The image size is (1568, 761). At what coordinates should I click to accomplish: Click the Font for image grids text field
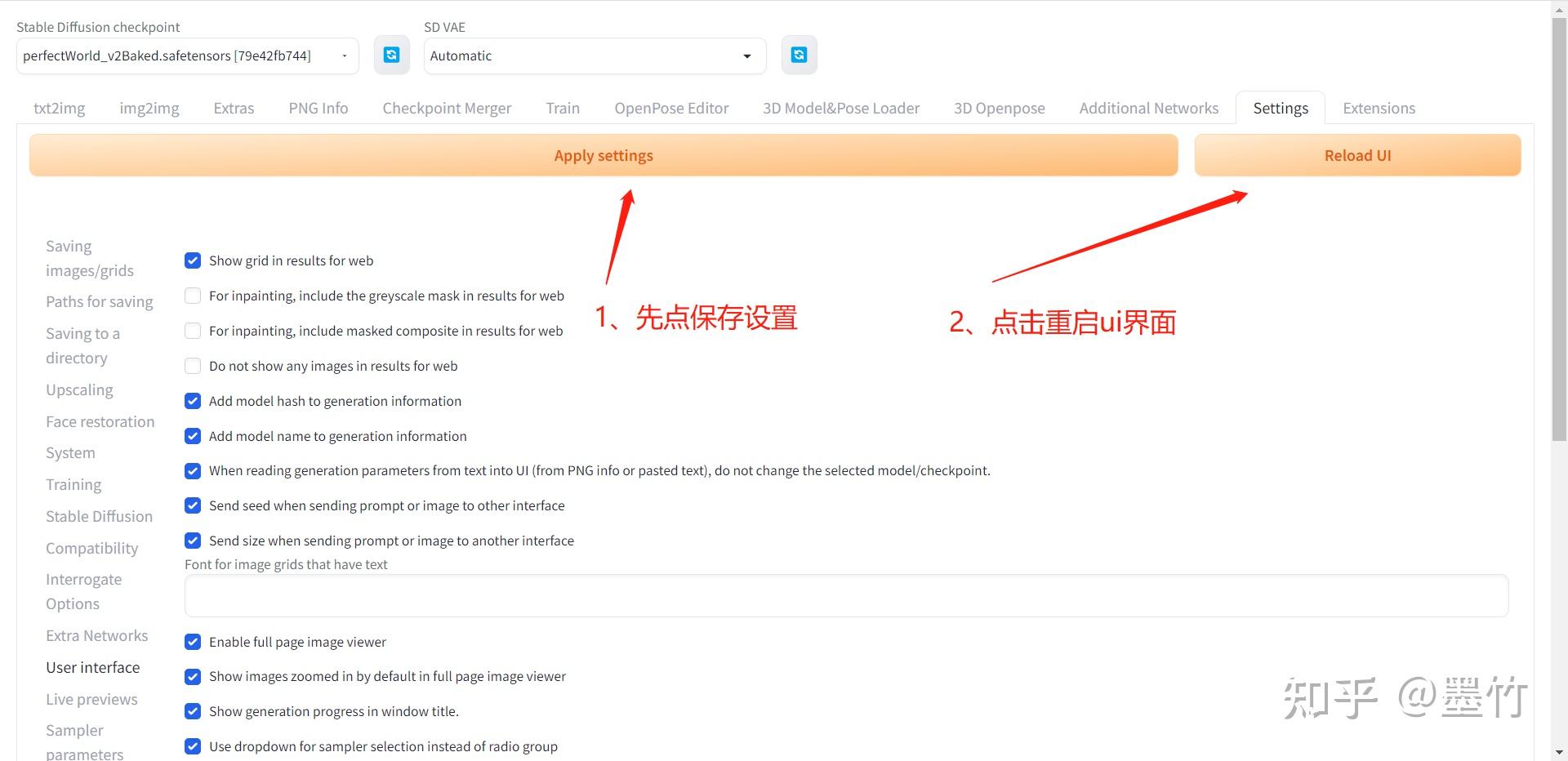846,595
